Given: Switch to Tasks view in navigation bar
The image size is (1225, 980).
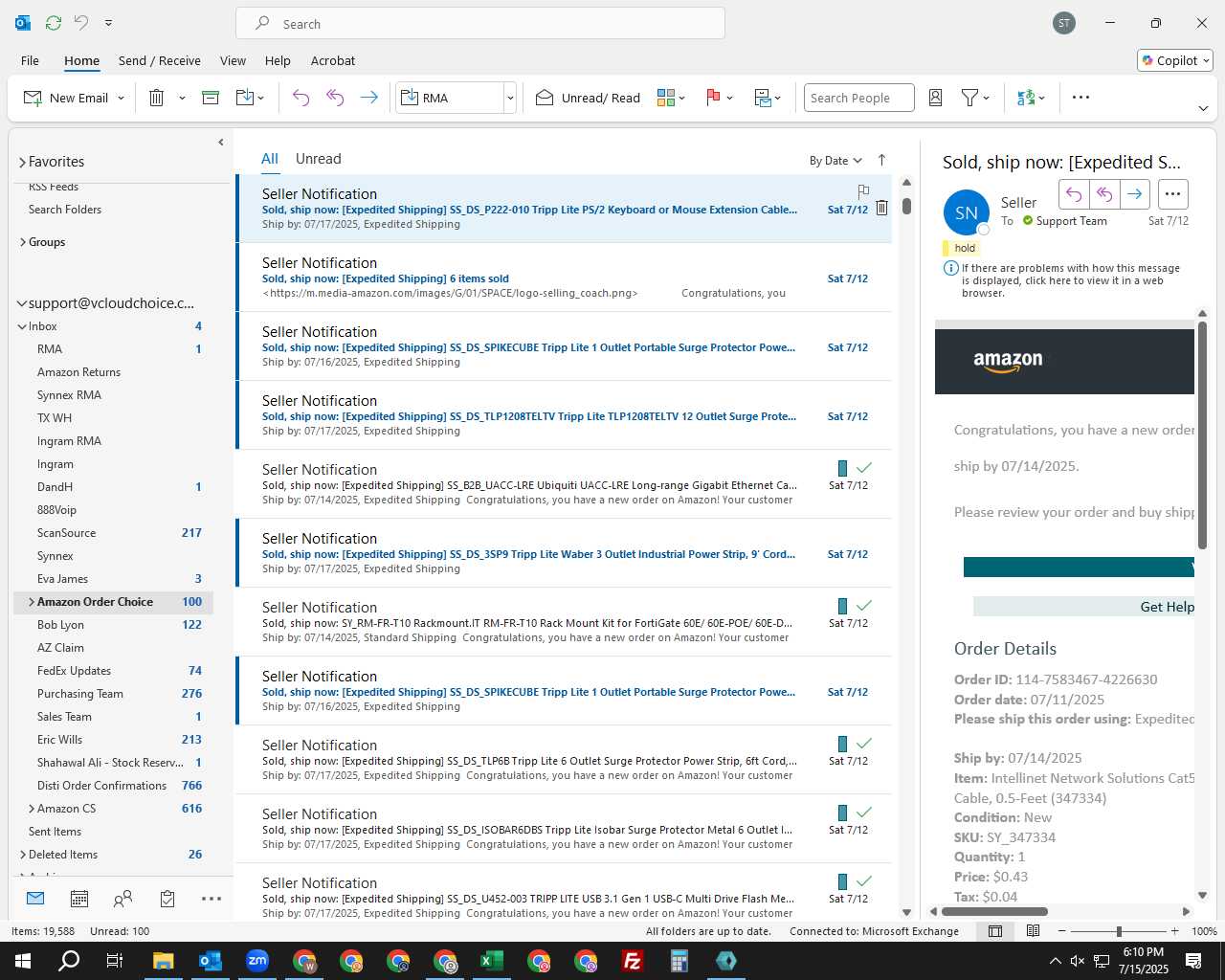Looking at the screenshot, I should click(x=167, y=898).
